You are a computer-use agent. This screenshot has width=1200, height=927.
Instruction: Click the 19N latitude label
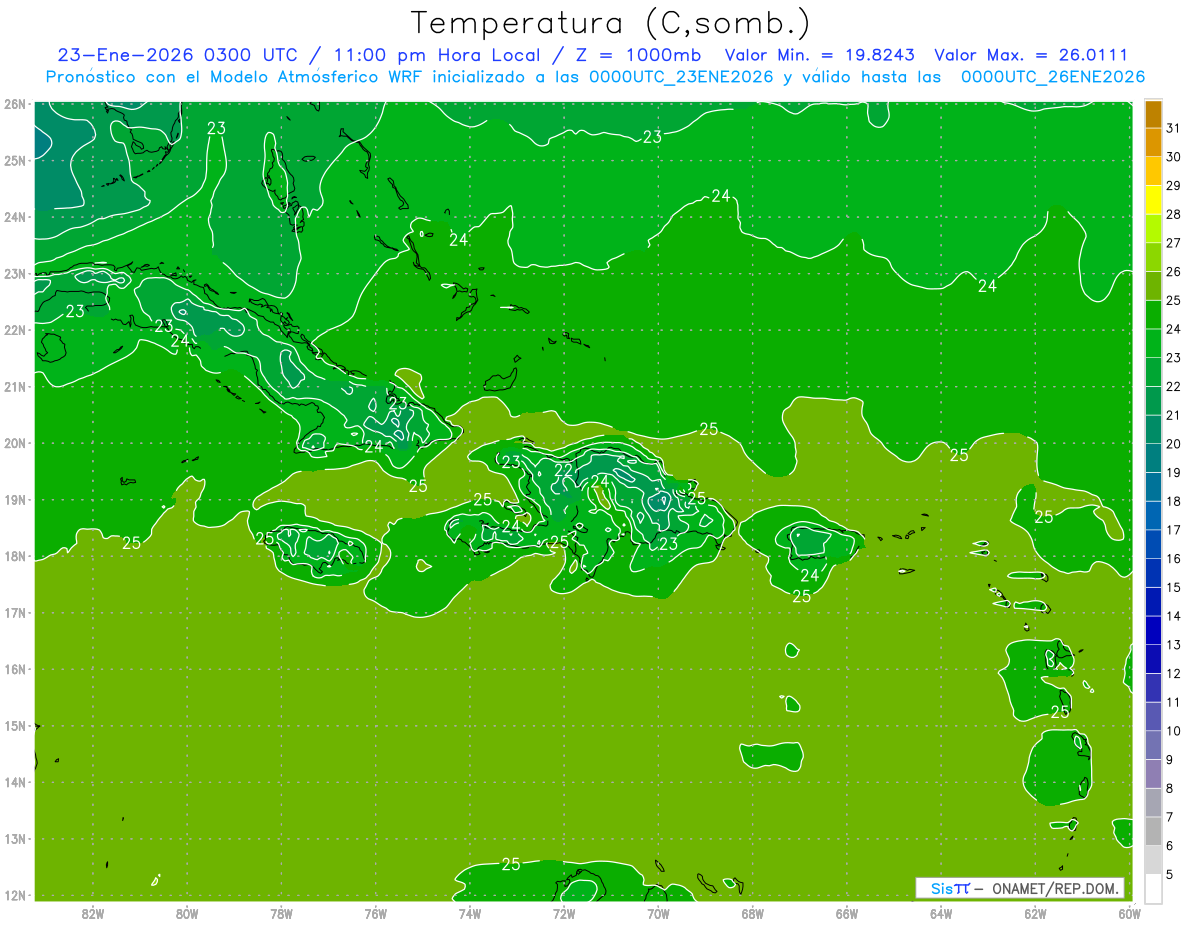pyautogui.click(x=14, y=500)
